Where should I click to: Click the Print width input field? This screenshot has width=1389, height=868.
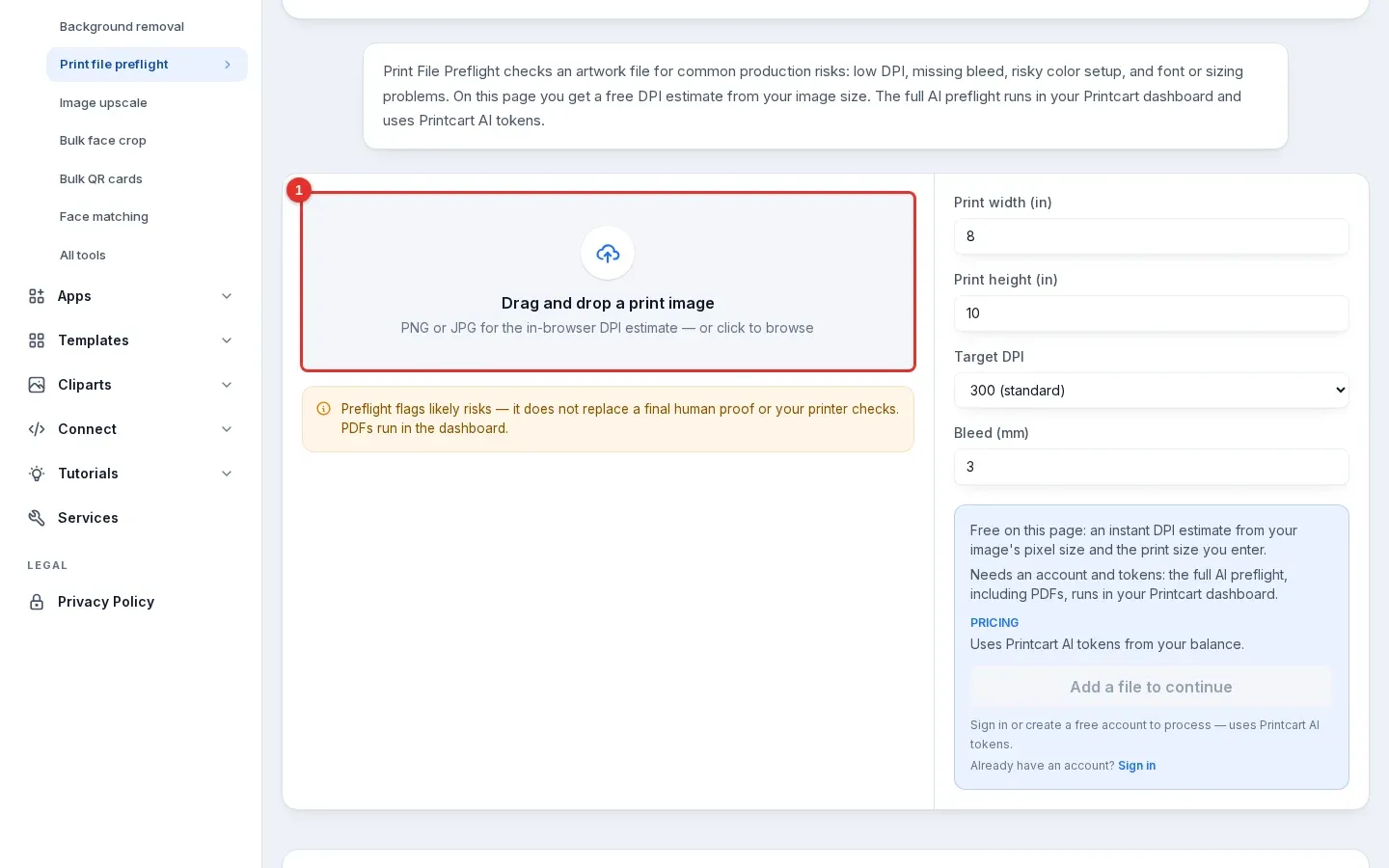[1151, 236]
